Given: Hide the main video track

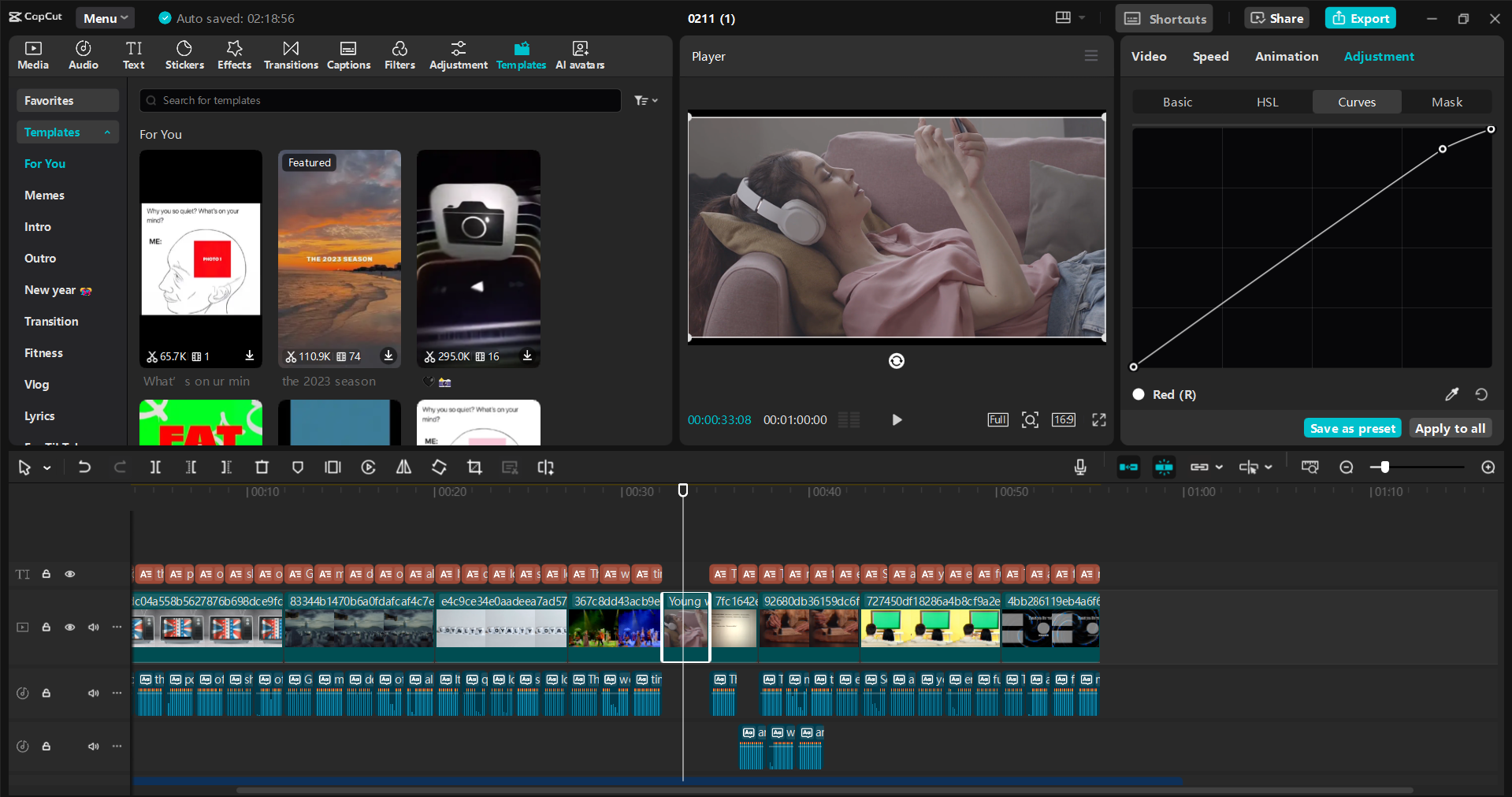Looking at the screenshot, I should point(69,627).
